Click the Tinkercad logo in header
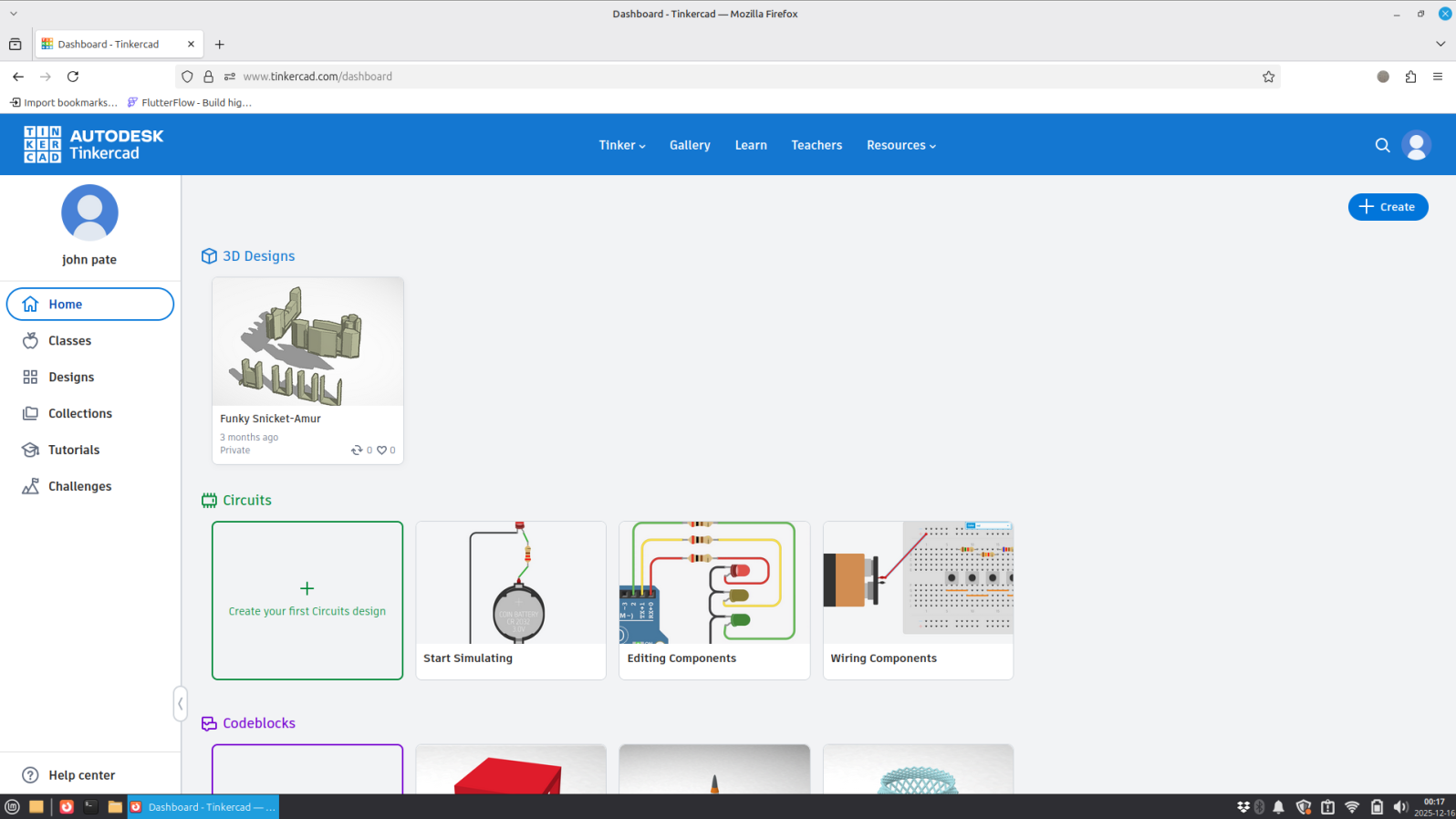 (x=93, y=145)
